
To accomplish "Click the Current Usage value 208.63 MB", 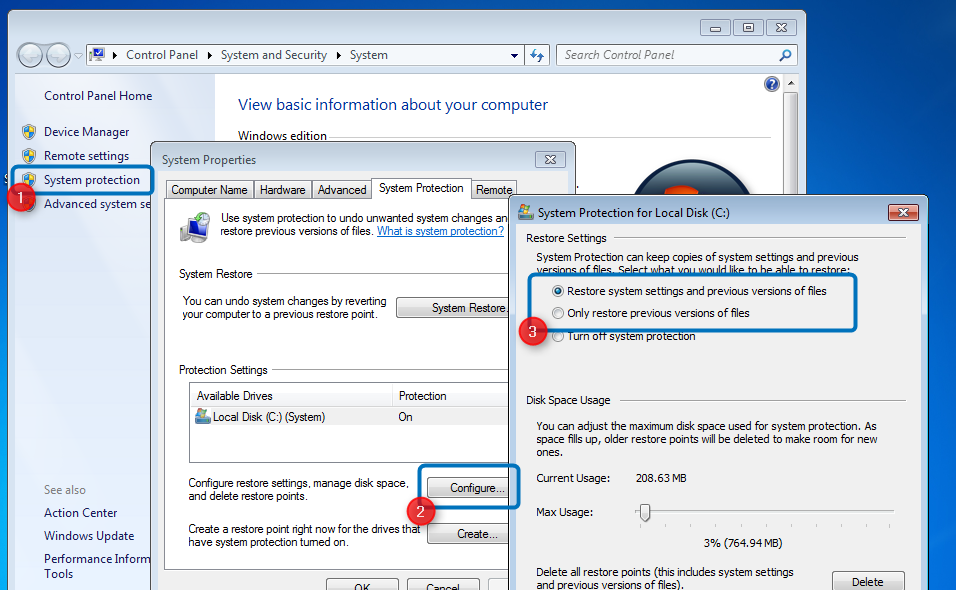I will [x=661, y=478].
